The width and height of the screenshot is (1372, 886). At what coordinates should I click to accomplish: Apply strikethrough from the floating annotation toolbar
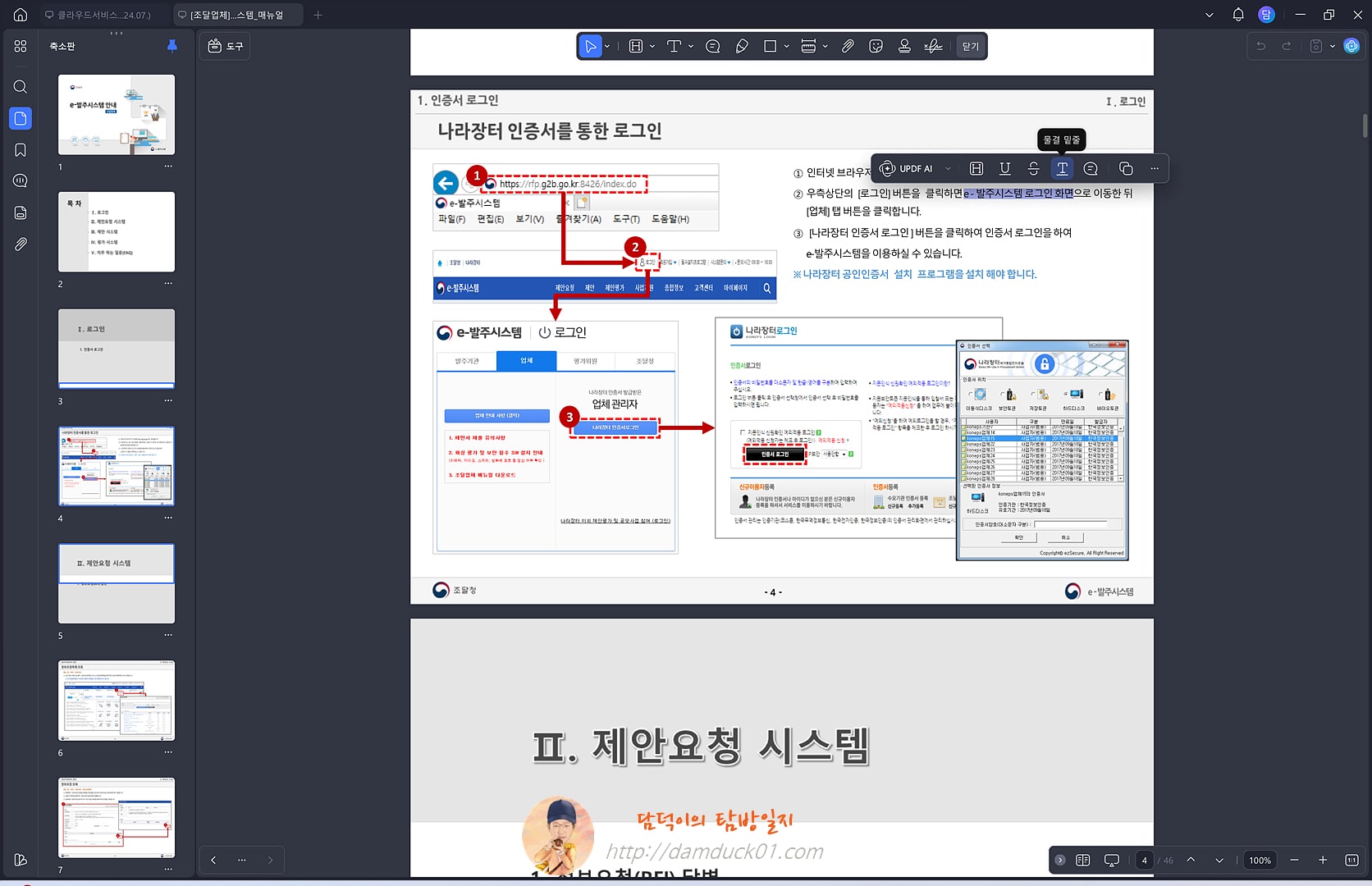[x=1033, y=168]
